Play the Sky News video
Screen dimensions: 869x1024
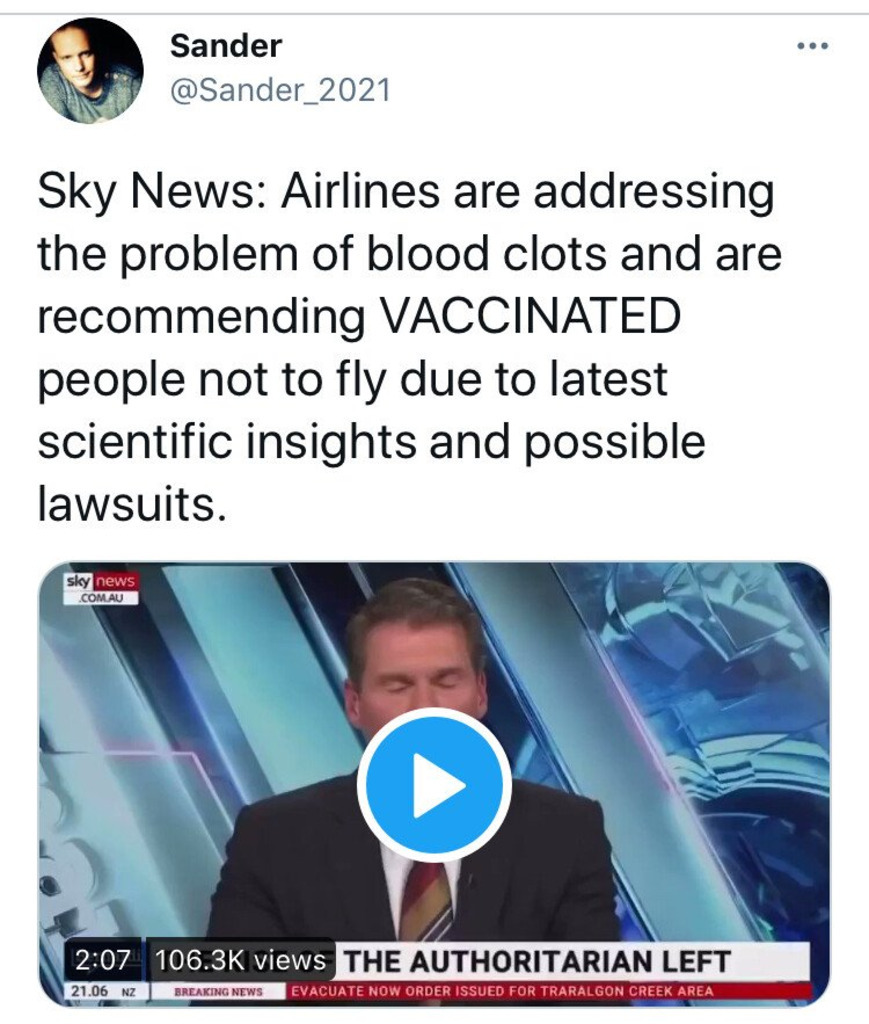(434, 785)
